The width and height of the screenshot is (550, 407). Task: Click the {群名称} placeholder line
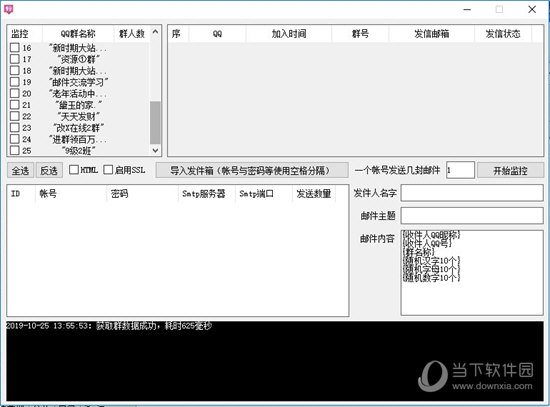tap(418, 252)
